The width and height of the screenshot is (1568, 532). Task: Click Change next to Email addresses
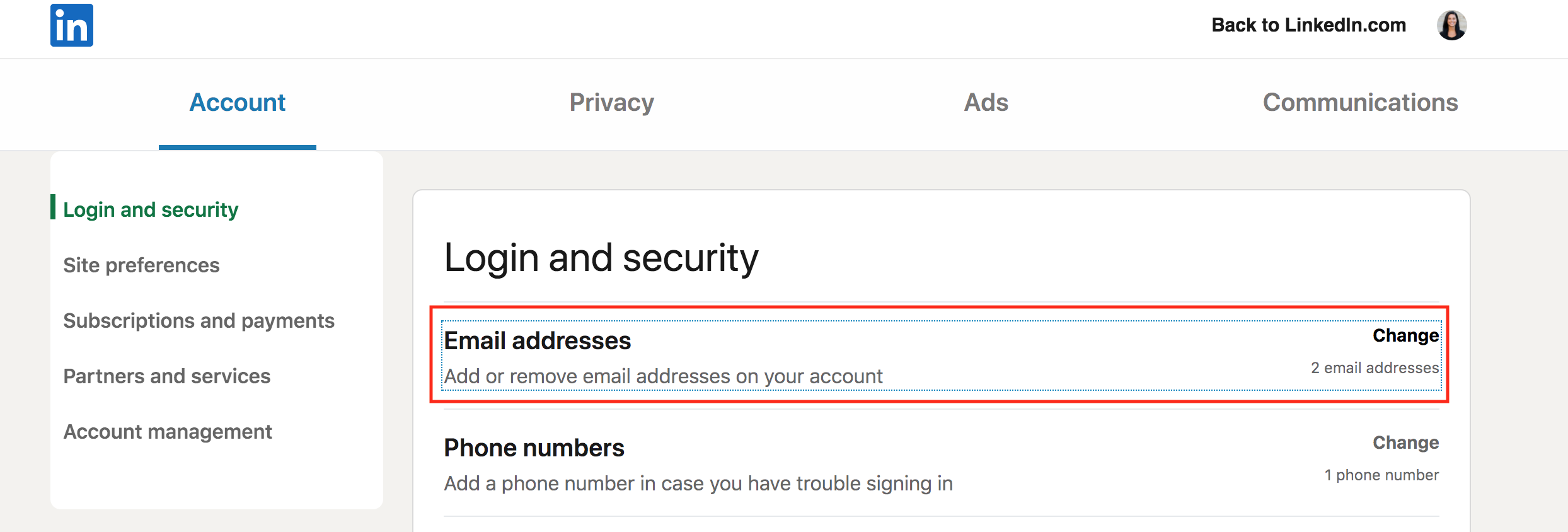[x=1405, y=335]
